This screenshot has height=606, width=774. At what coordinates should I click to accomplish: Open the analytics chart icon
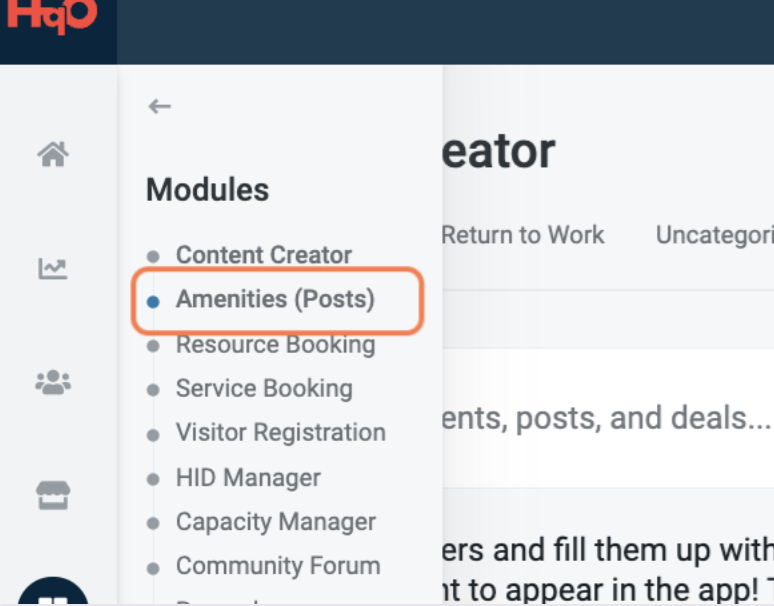point(52,269)
